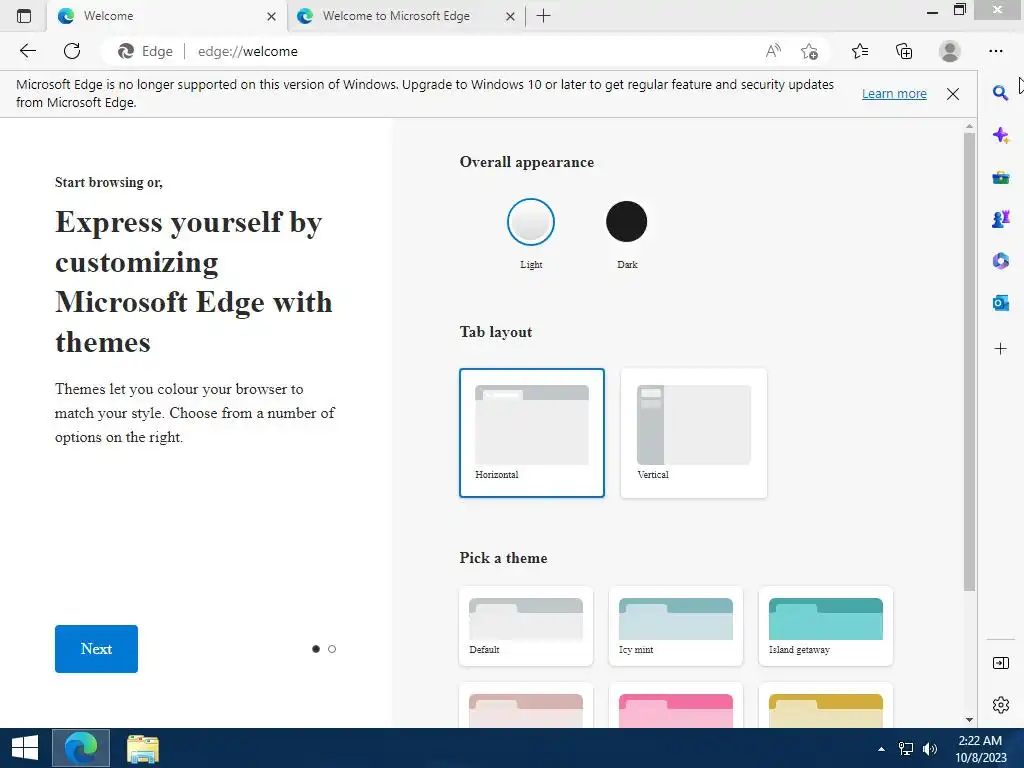Image resolution: width=1024 pixels, height=768 pixels.
Task: Open File Explorer from taskbar
Action: 142,748
